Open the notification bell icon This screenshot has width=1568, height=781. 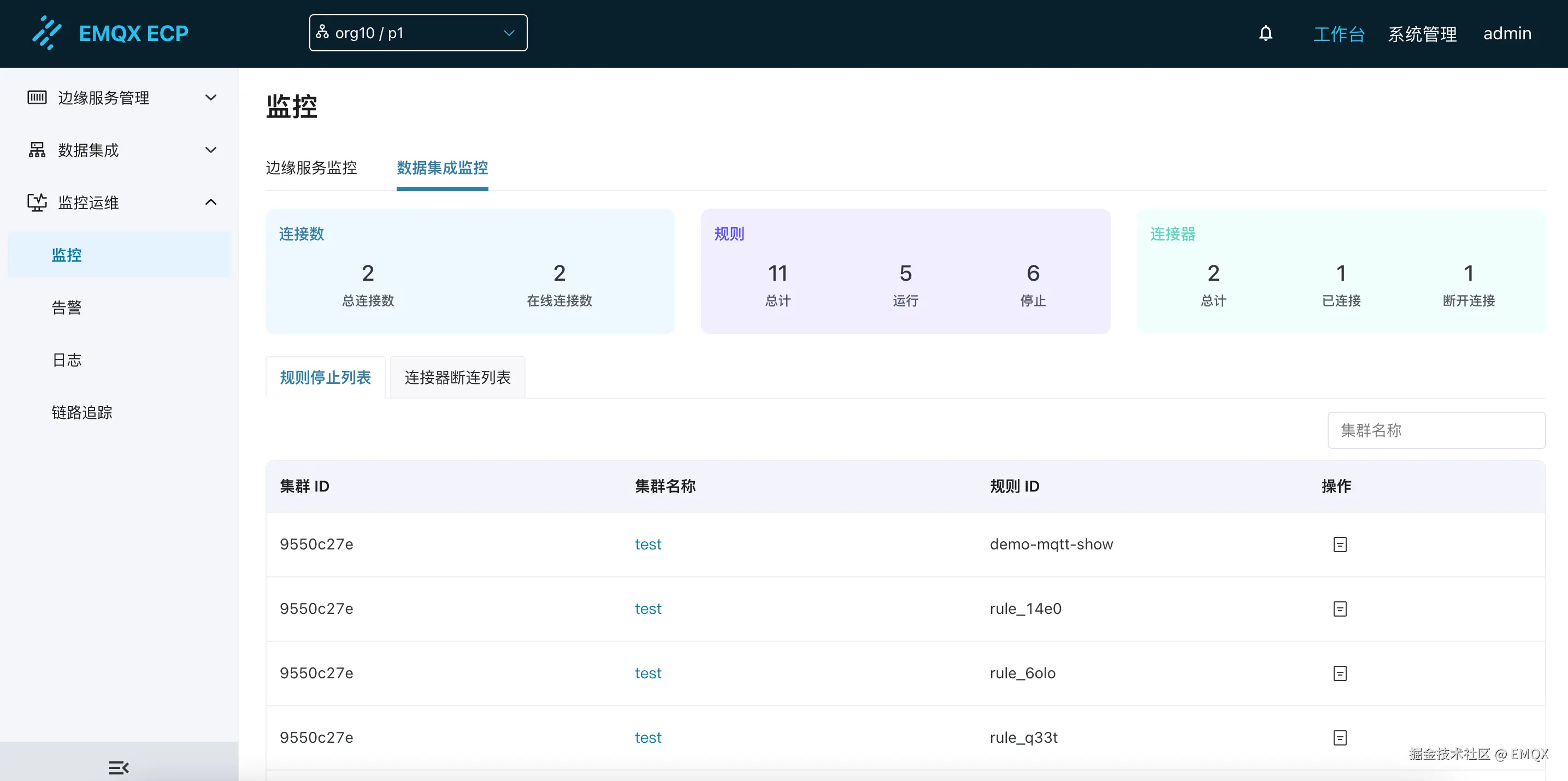pyautogui.click(x=1266, y=33)
